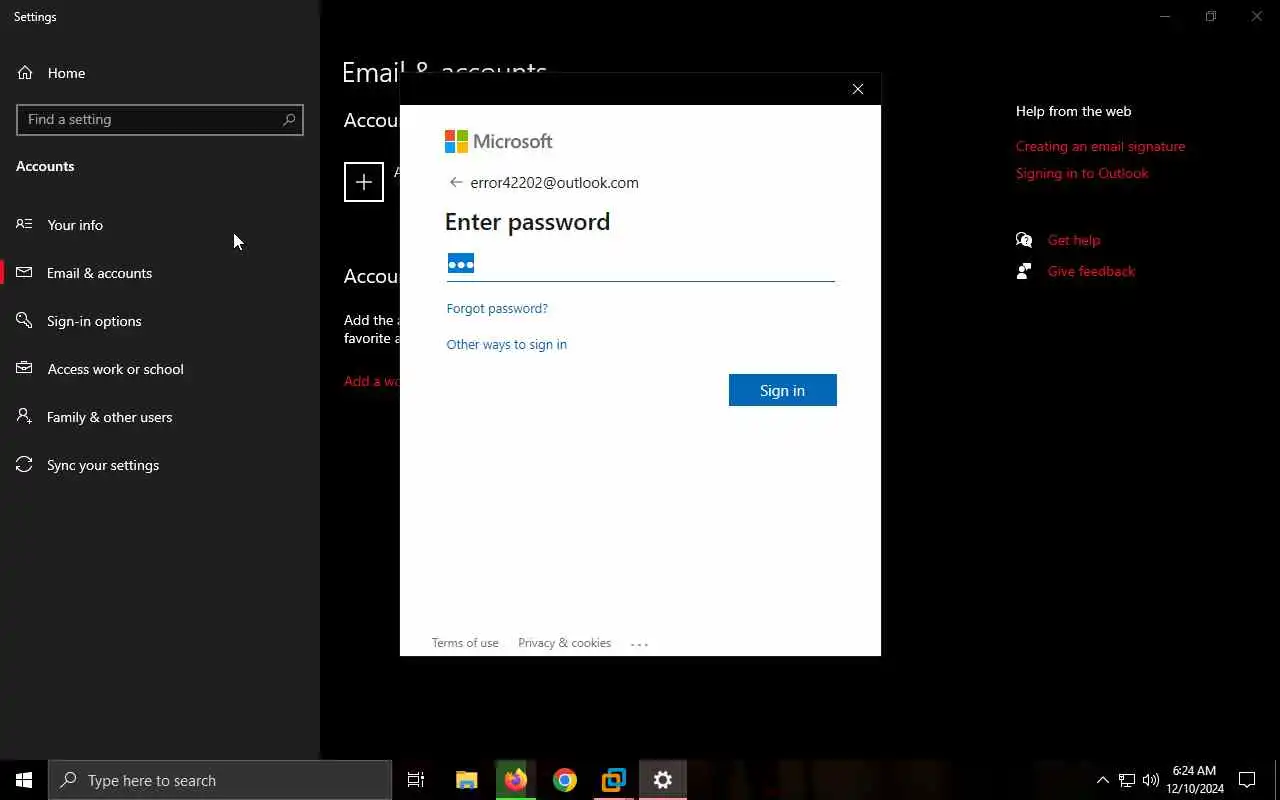Viewport: 1280px width, 800px height.
Task: Click the Get help link
Action: 1073,240
